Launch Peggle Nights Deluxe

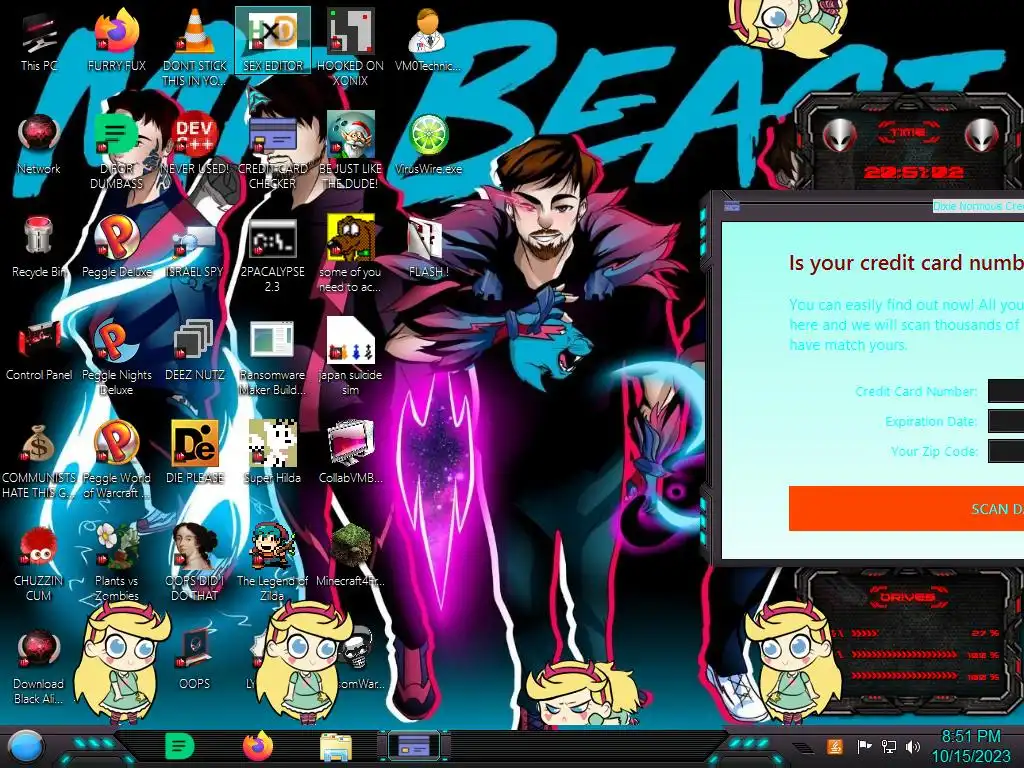pyautogui.click(x=116, y=357)
